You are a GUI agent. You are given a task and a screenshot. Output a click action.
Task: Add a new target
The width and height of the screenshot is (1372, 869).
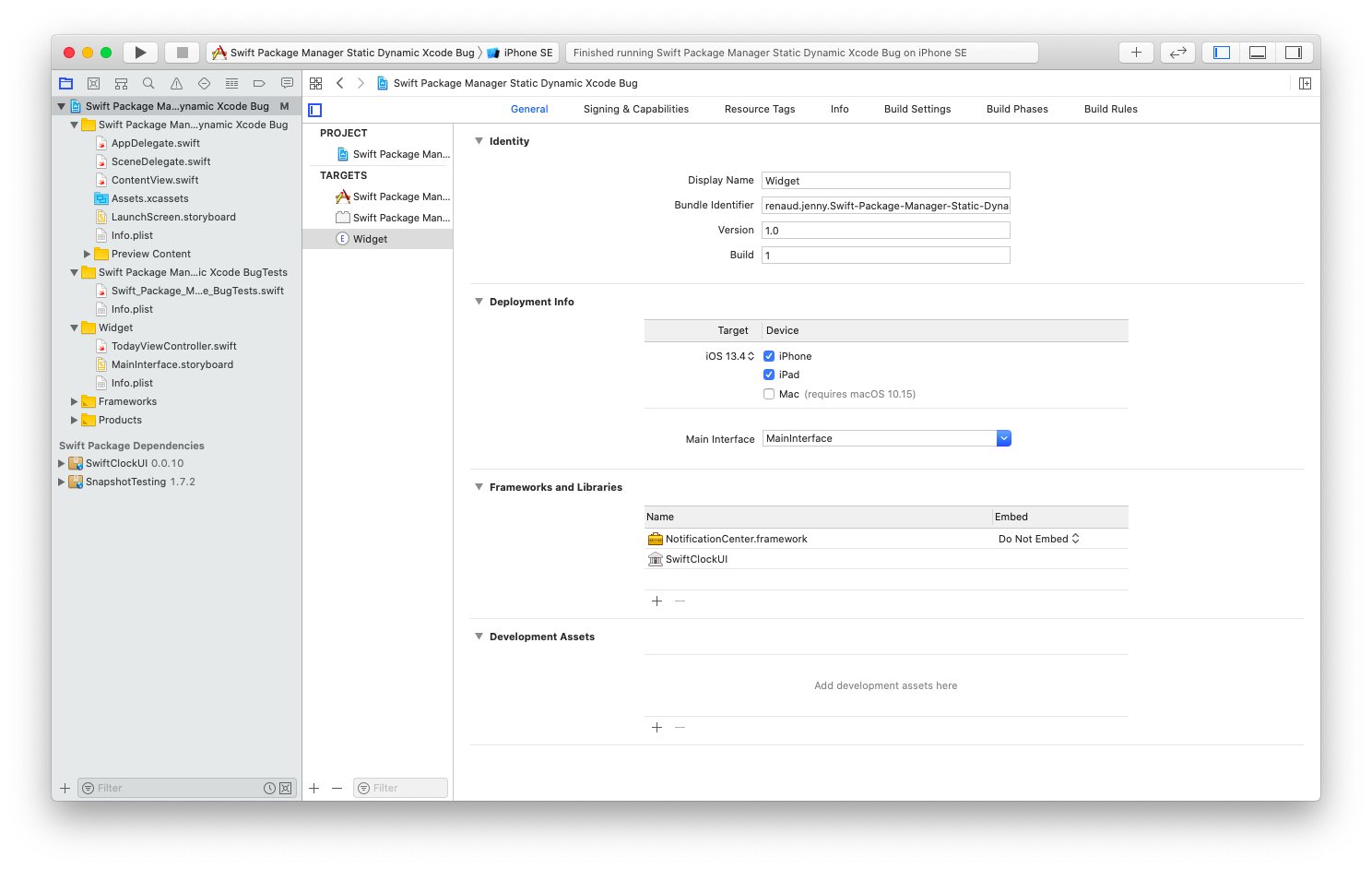314,788
